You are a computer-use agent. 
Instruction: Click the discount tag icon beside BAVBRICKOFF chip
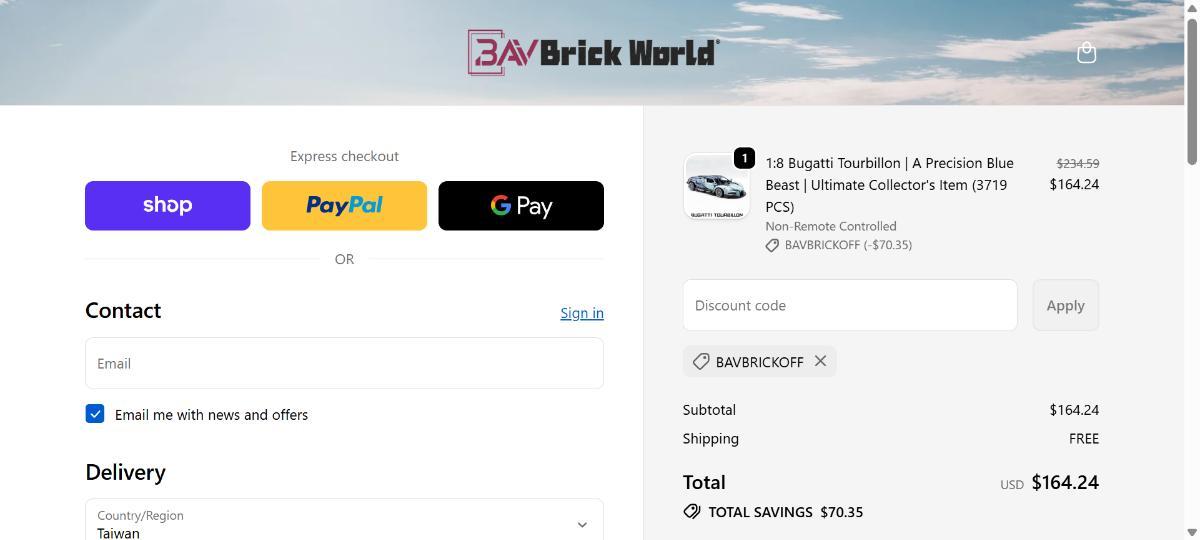pyautogui.click(x=701, y=361)
